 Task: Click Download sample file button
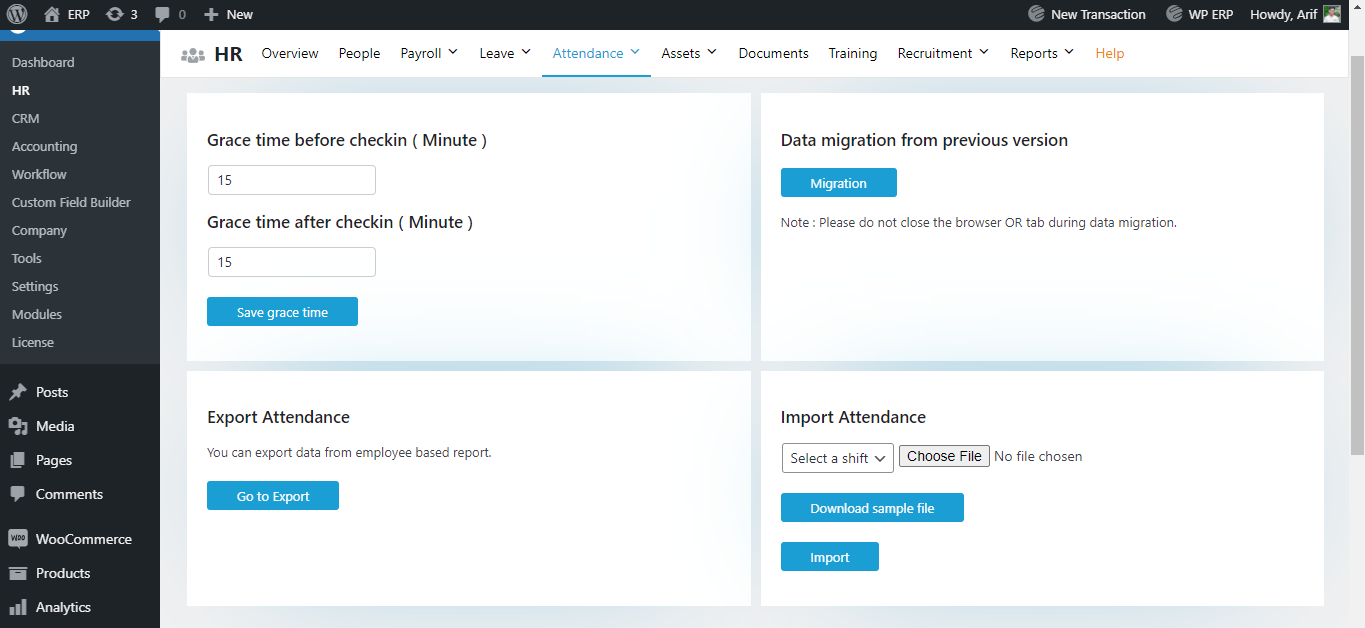pos(872,508)
